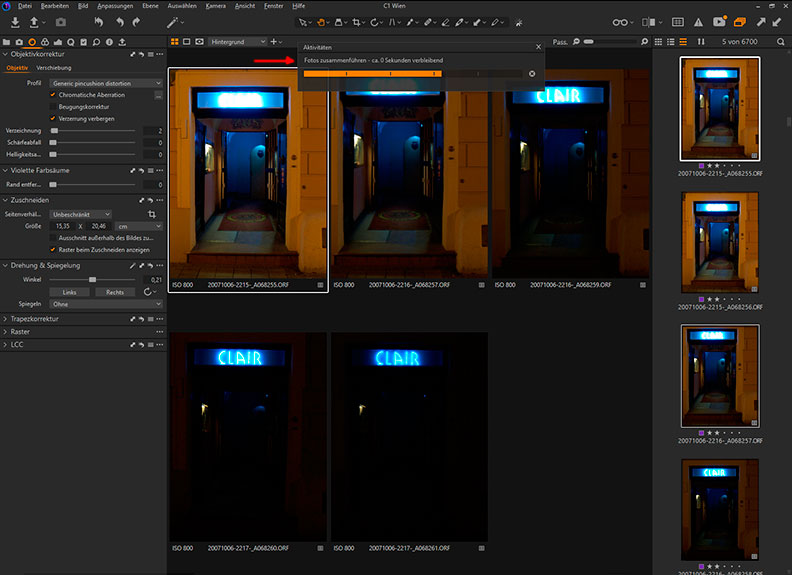
Task: Toggle Beugungskorrektur checkbox
Action: (53, 107)
